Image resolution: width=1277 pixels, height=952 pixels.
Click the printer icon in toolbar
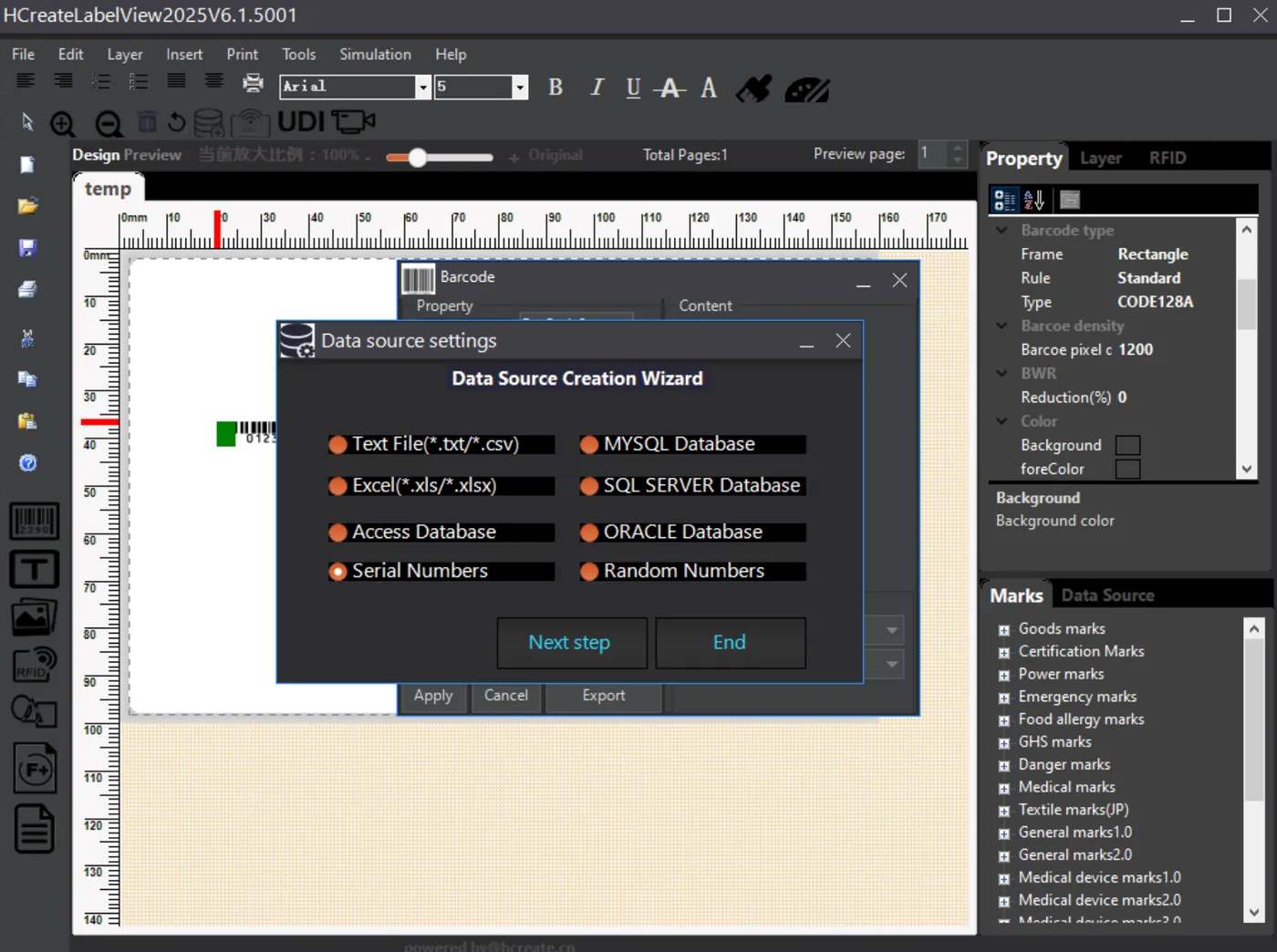click(x=253, y=84)
